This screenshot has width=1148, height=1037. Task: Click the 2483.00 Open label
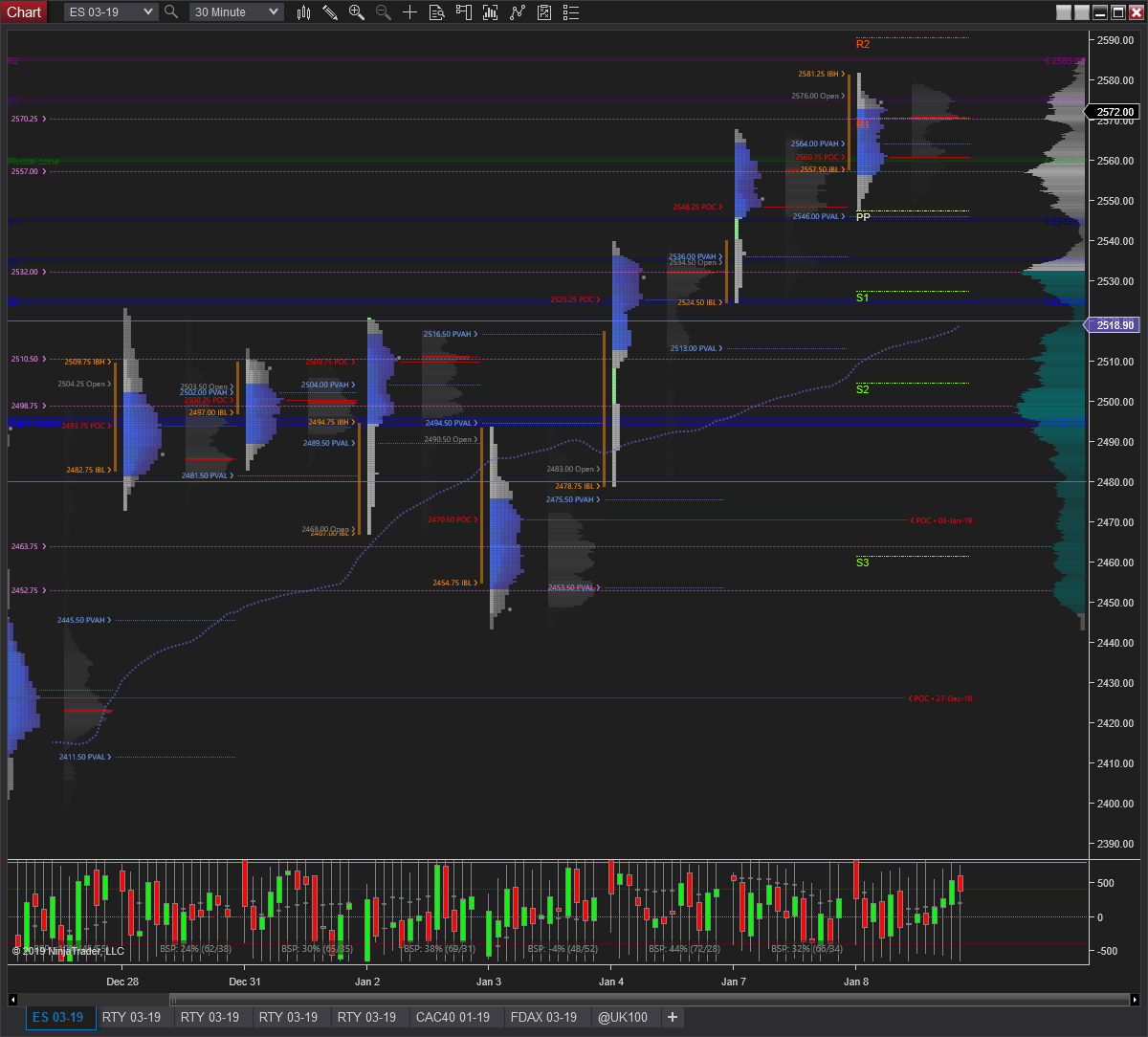click(573, 469)
